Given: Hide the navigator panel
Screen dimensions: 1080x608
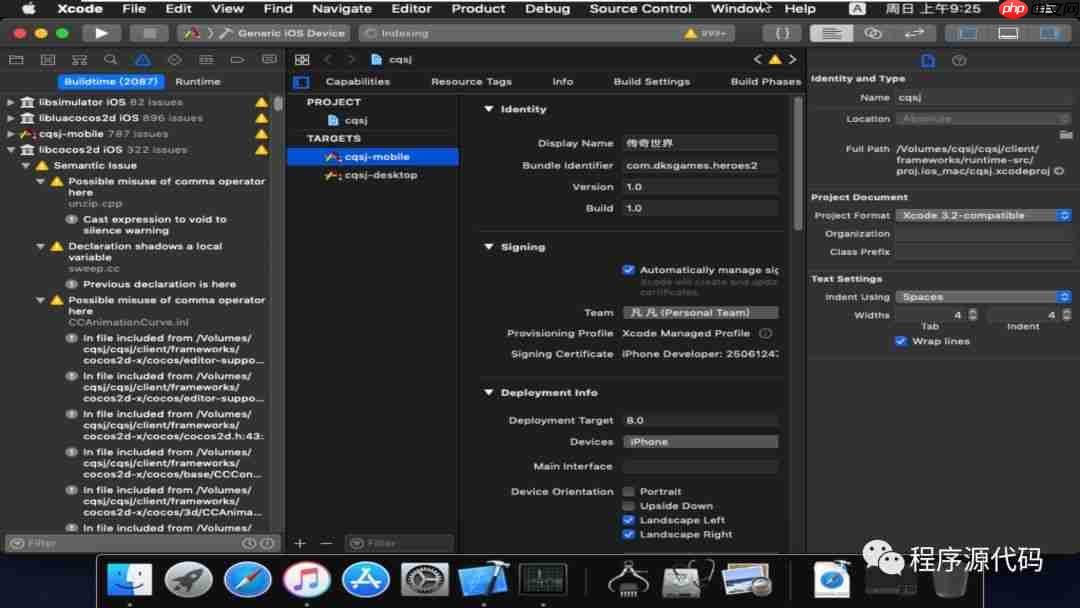Looking at the screenshot, I should point(968,33).
